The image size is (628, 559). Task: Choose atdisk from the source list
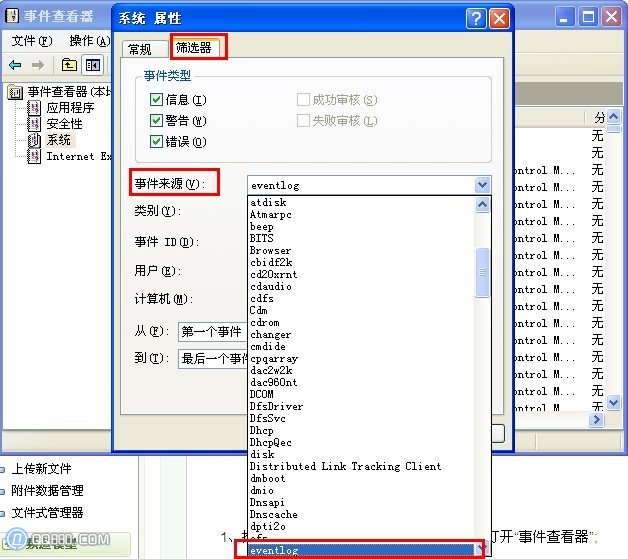361,203
